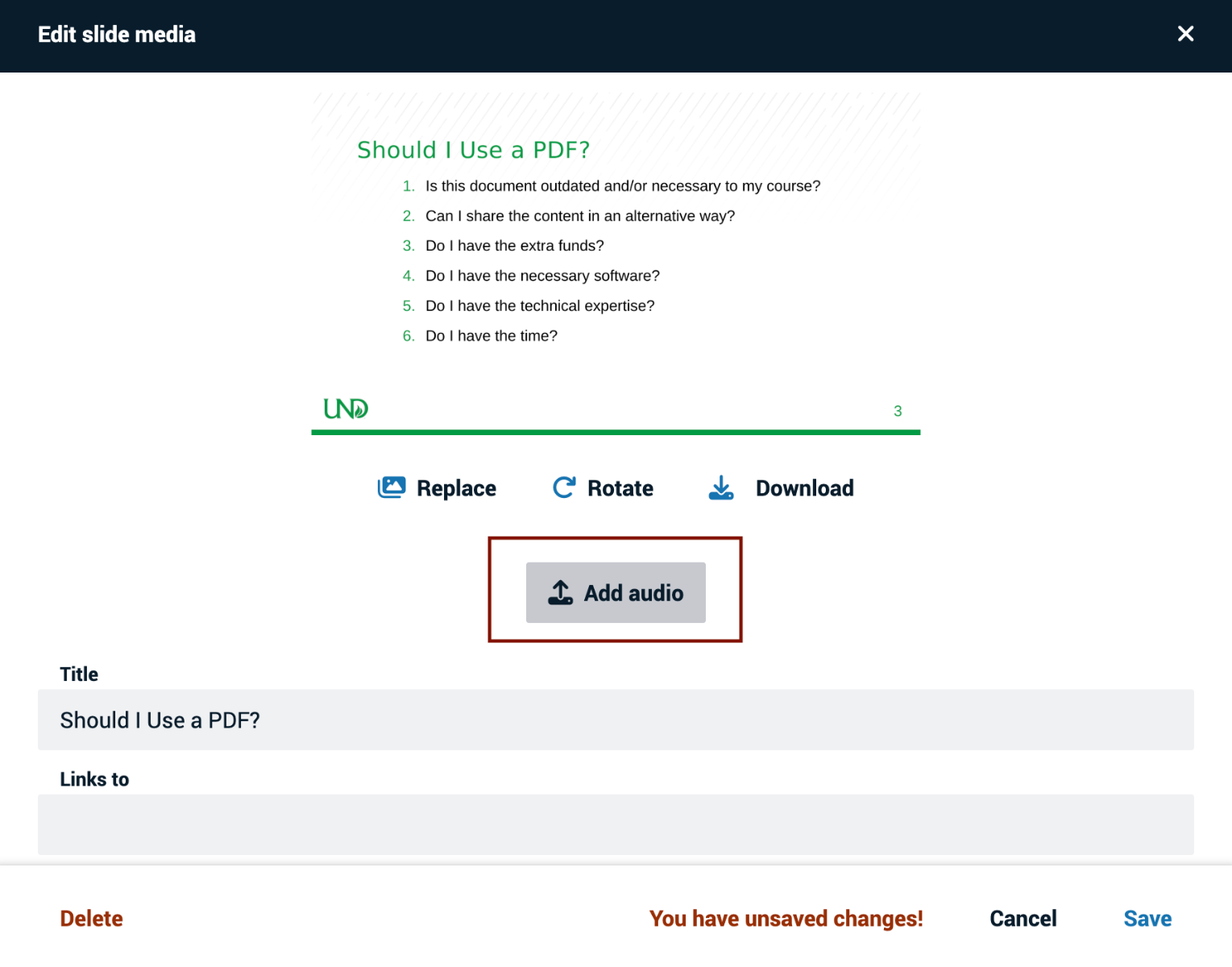This screenshot has width=1232, height=967.
Task: Click the Replace image icon
Action: 392,488
